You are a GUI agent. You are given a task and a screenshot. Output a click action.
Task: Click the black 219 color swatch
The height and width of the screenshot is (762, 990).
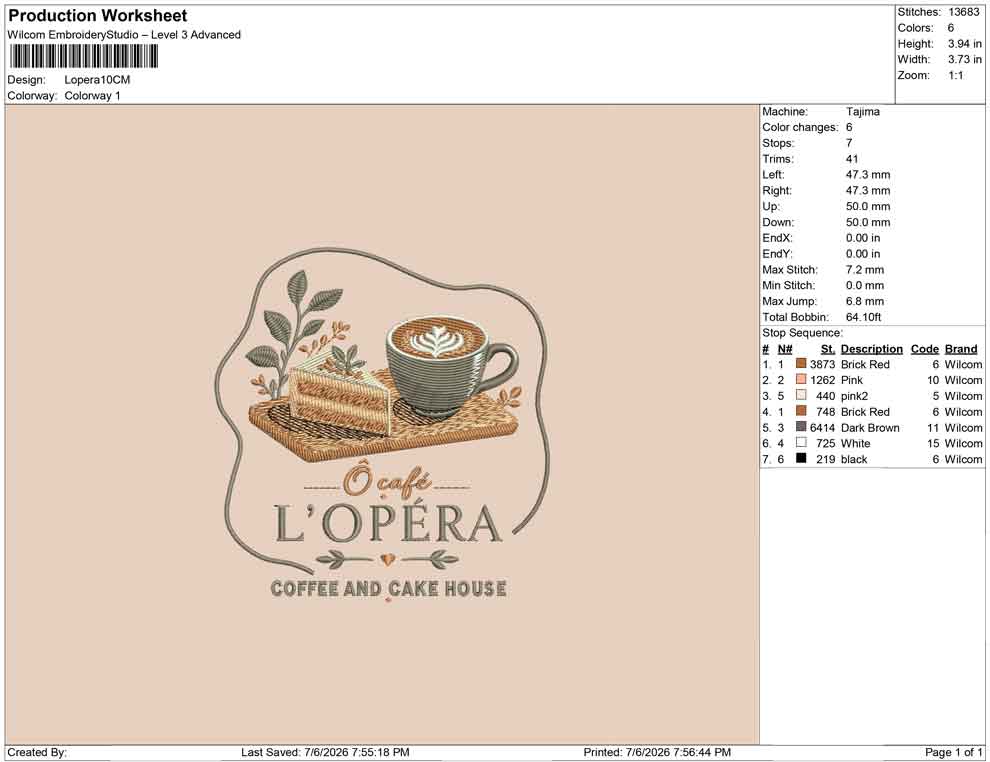(801, 458)
